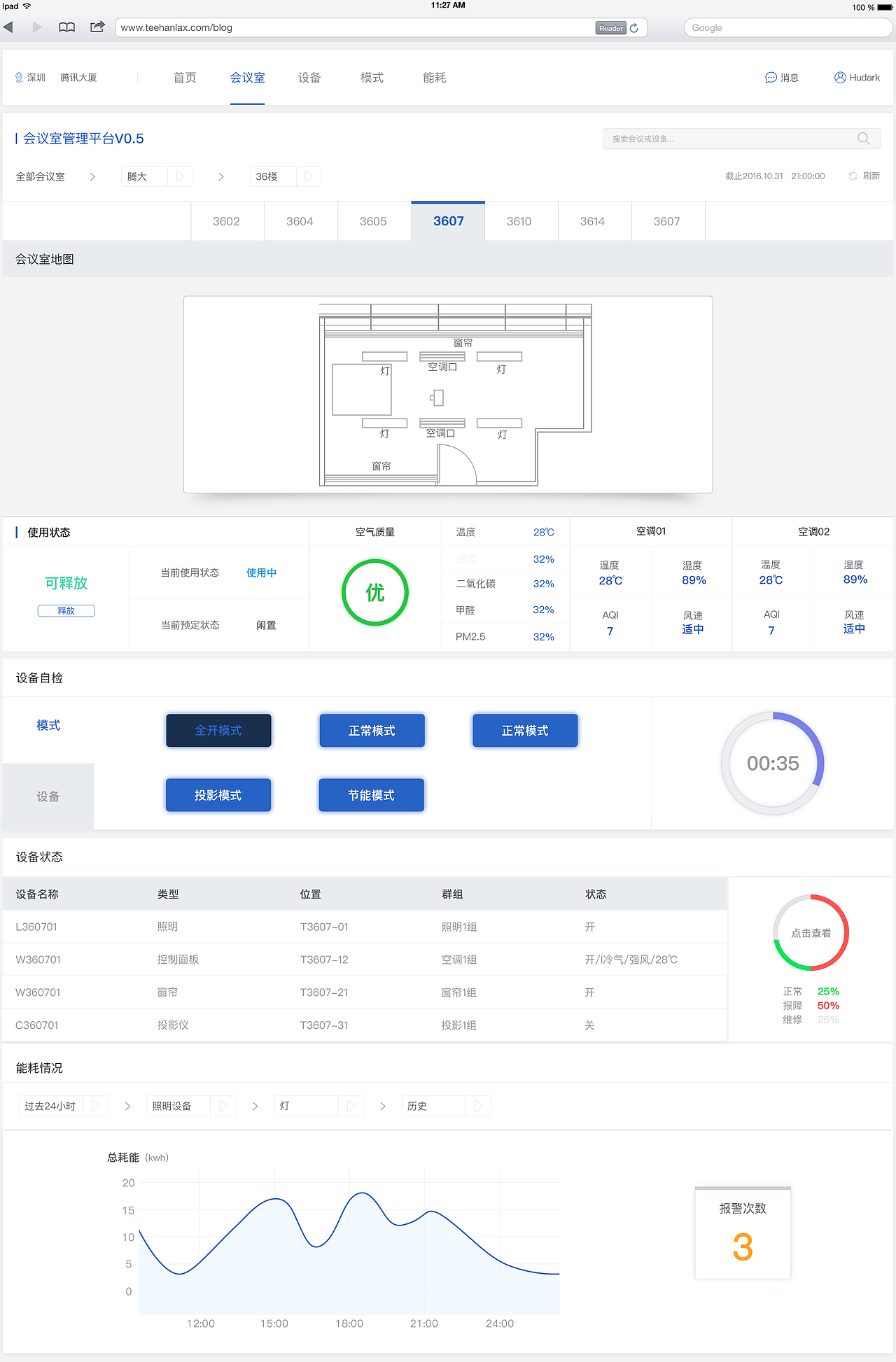896x1362 pixels.
Task: Open the bookmarks book icon
Action: click(x=66, y=27)
